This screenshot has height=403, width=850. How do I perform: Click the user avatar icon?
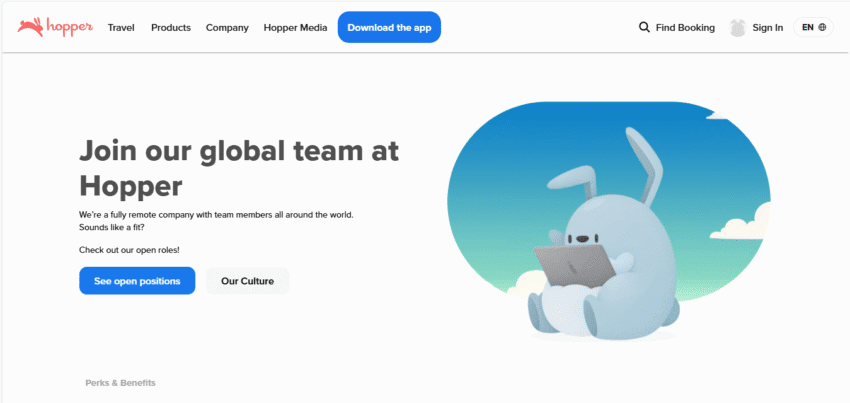(x=738, y=28)
